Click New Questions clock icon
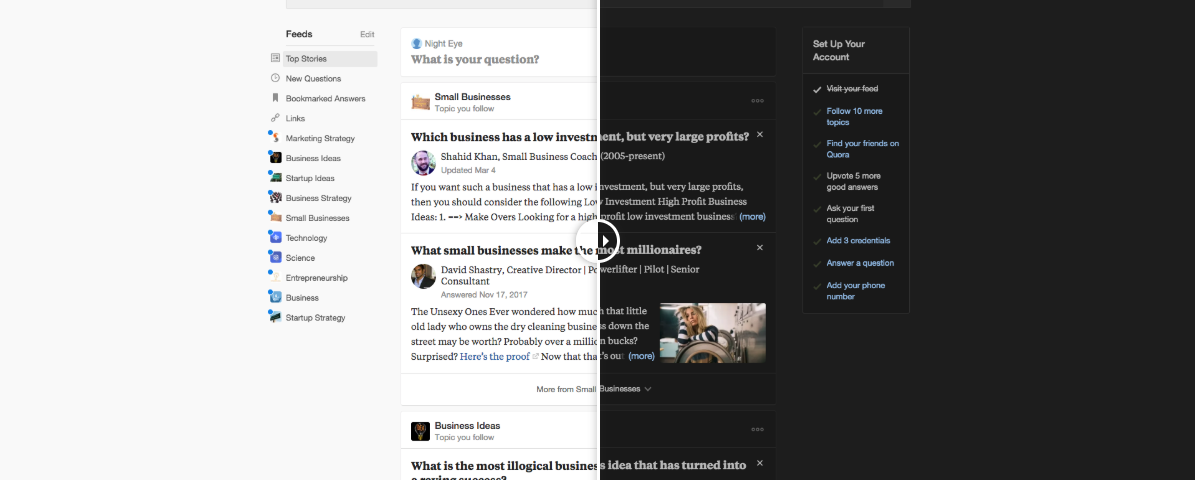1195x480 pixels. coord(275,78)
